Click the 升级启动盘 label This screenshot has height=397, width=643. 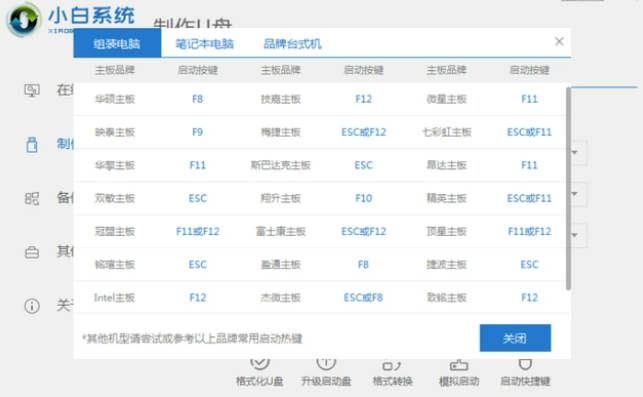pyautogui.click(x=326, y=381)
